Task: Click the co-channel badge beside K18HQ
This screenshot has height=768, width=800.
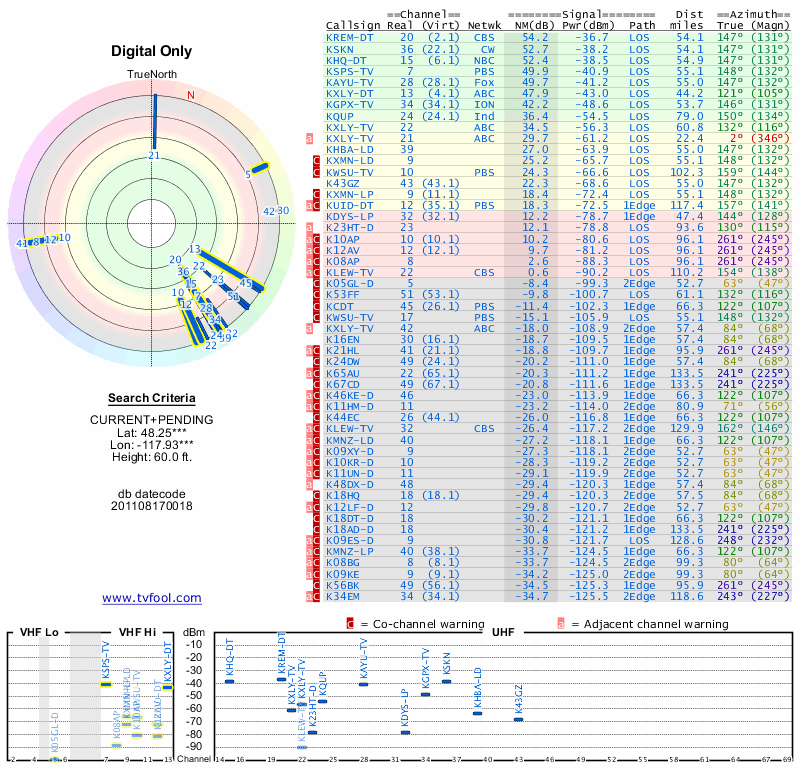Action: pos(316,496)
